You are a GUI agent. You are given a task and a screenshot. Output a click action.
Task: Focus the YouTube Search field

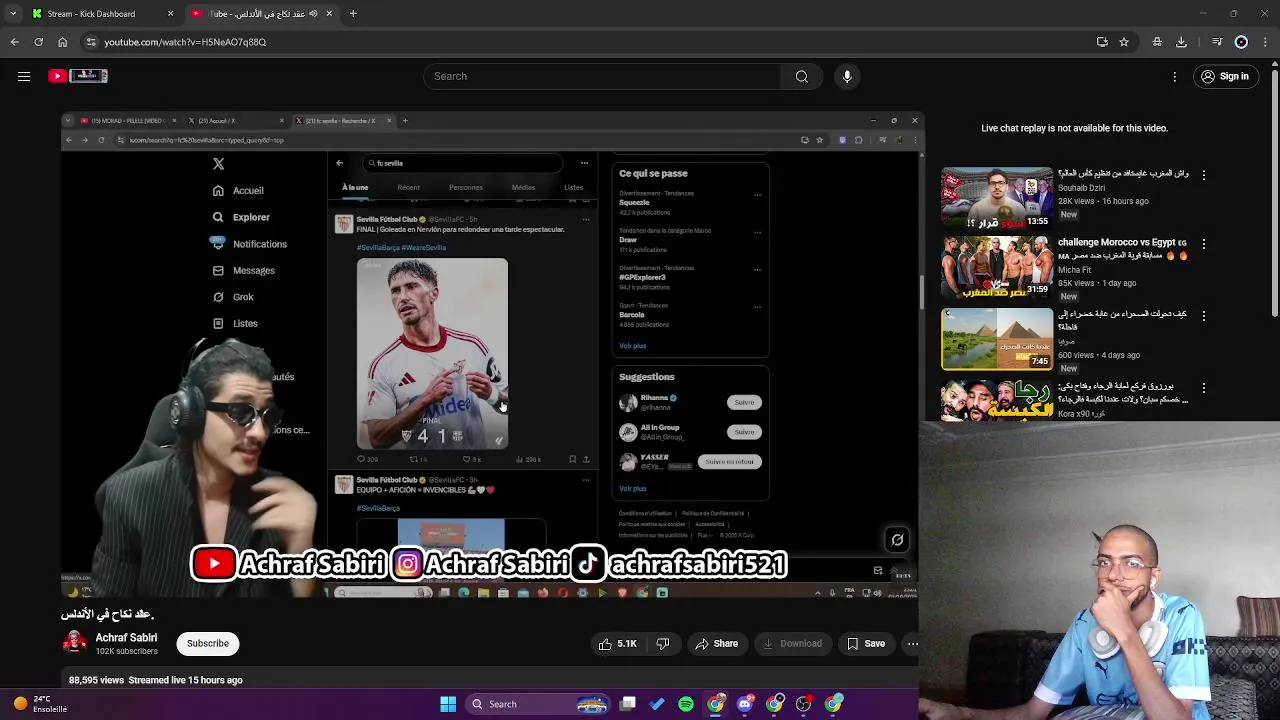tap(602, 76)
